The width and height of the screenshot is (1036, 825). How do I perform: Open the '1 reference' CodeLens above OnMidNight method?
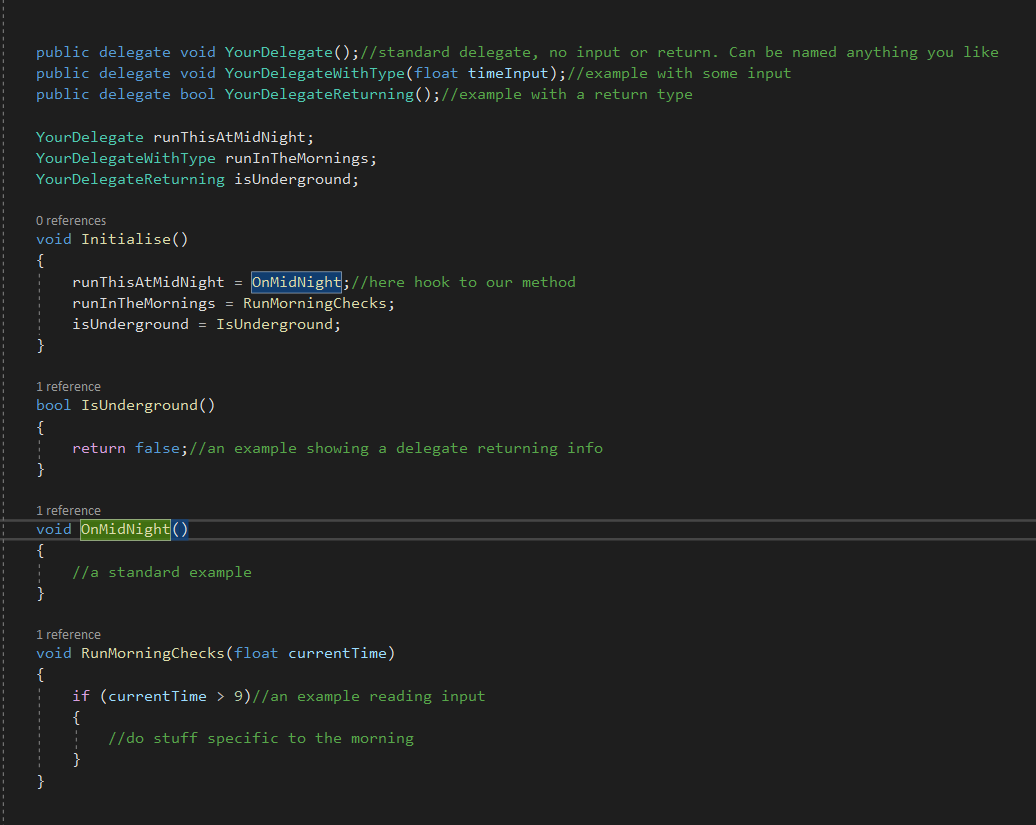click(68, 511)
